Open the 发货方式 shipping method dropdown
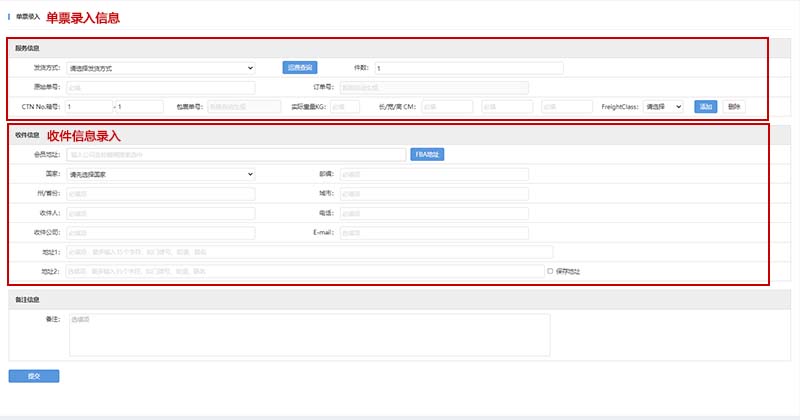800x420 pixels. point(160,68)
